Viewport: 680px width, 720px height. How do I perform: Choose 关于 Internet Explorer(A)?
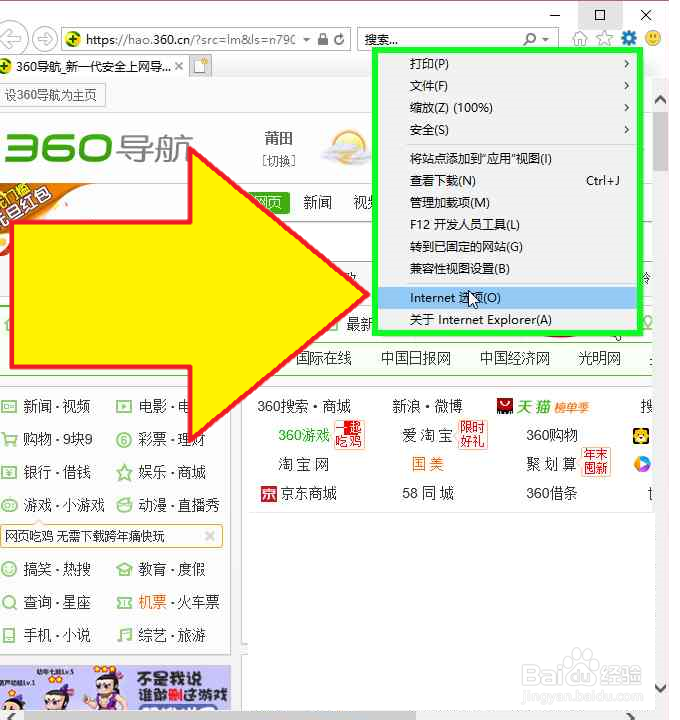click(507, 320)
